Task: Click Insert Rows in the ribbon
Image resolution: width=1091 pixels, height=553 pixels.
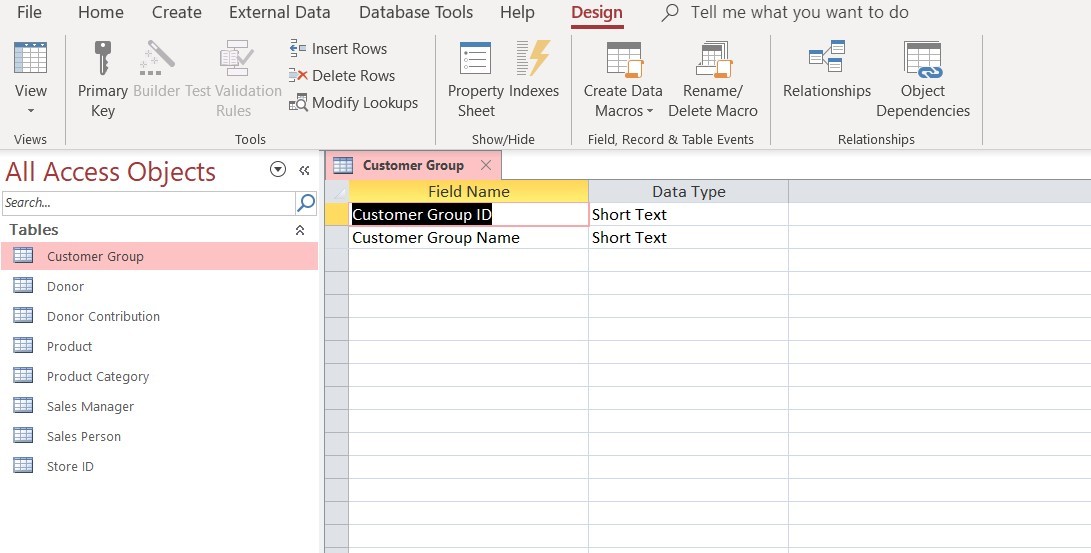Action: point(338,49)
